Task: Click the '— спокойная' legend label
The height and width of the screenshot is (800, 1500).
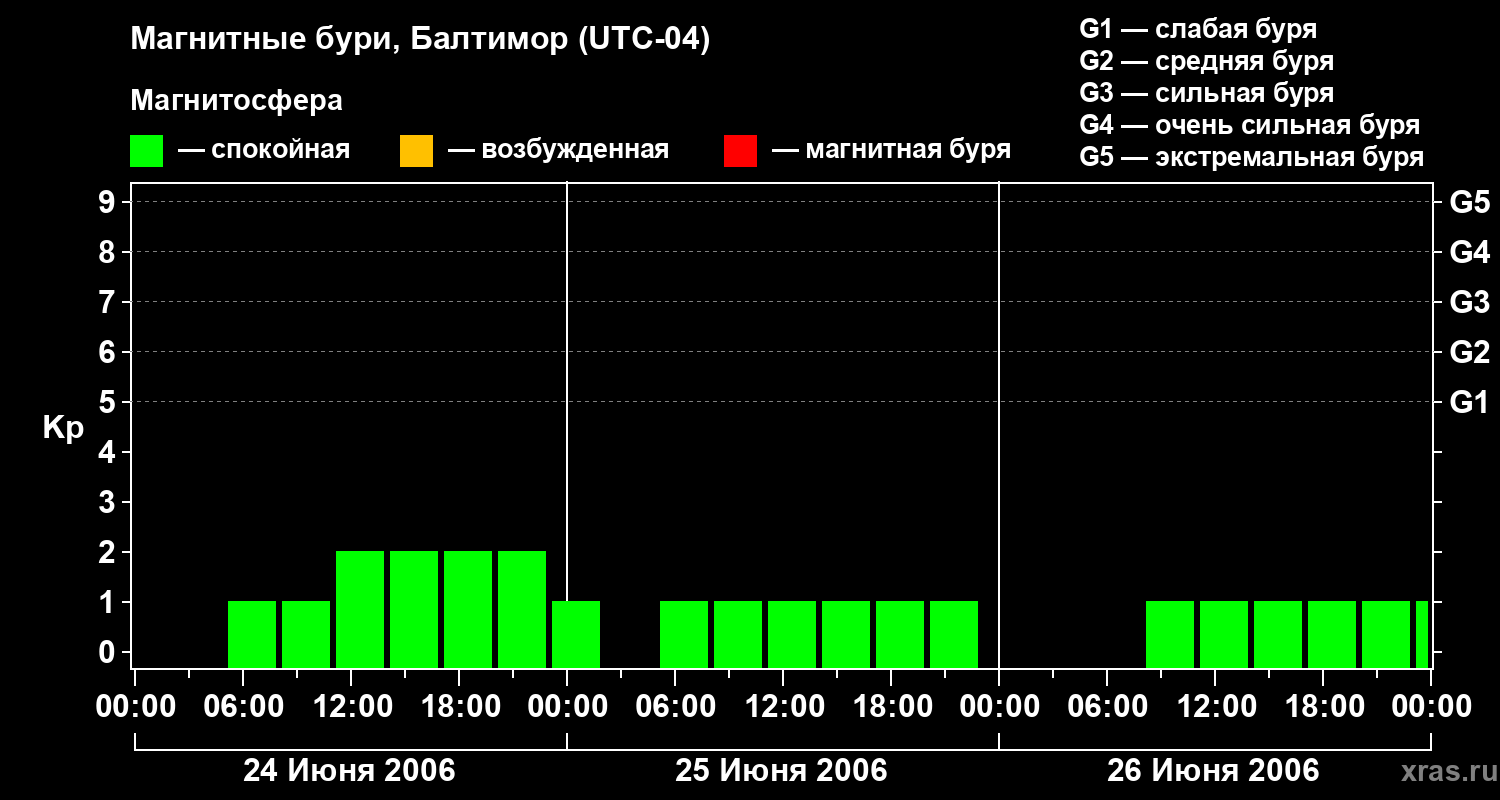Action: (264, 150)
